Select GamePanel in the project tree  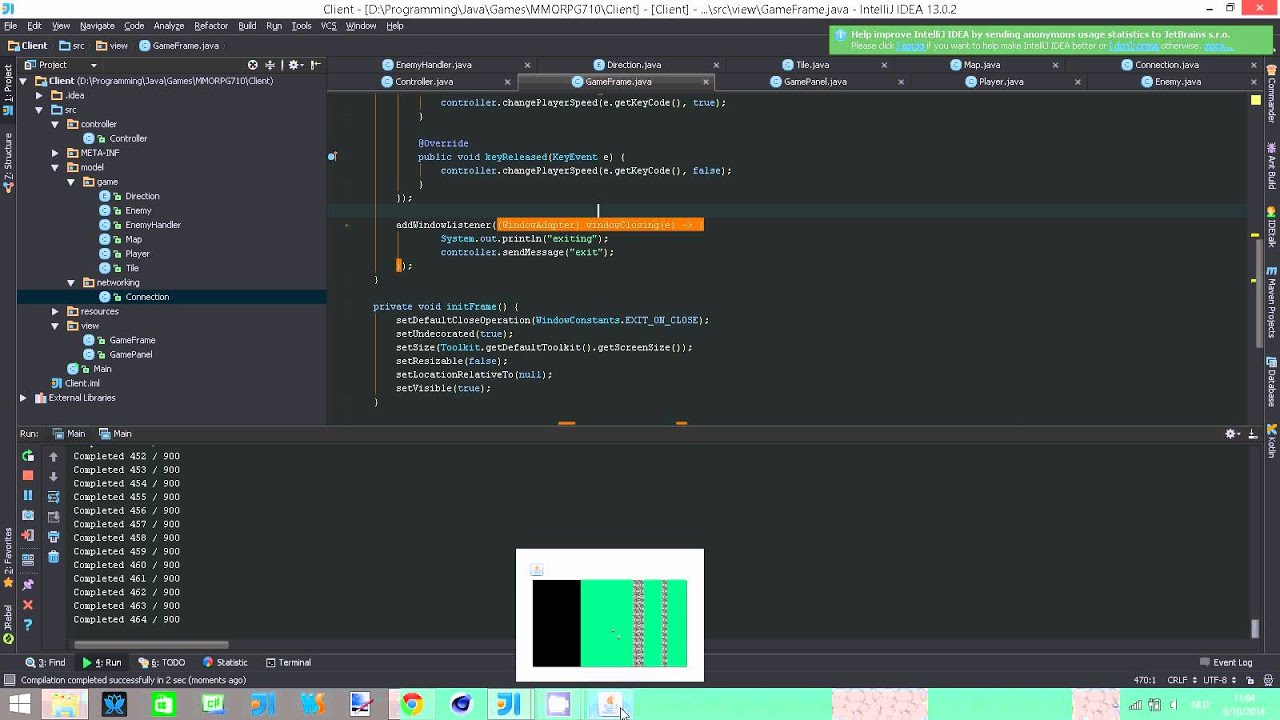130,355
